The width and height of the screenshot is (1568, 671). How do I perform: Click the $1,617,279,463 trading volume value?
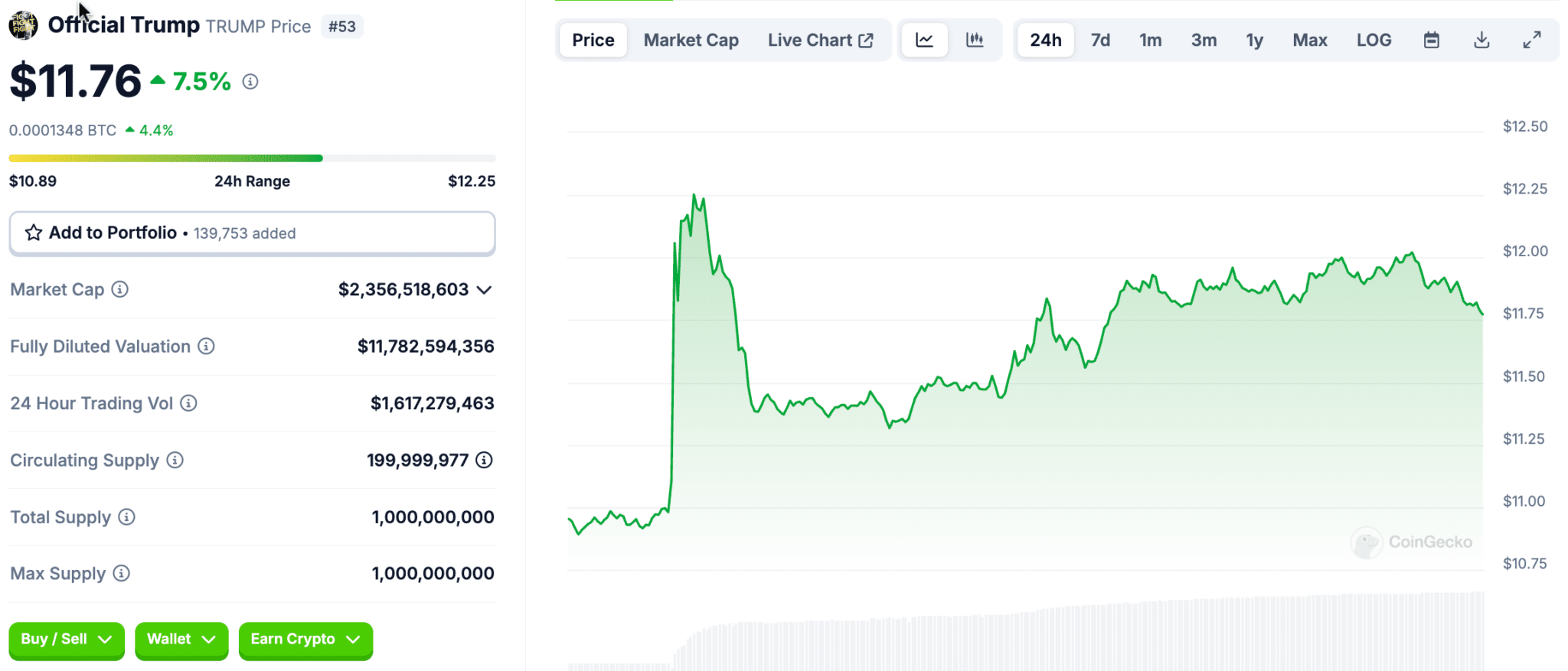pyautogui.click(x=433, y=403)
